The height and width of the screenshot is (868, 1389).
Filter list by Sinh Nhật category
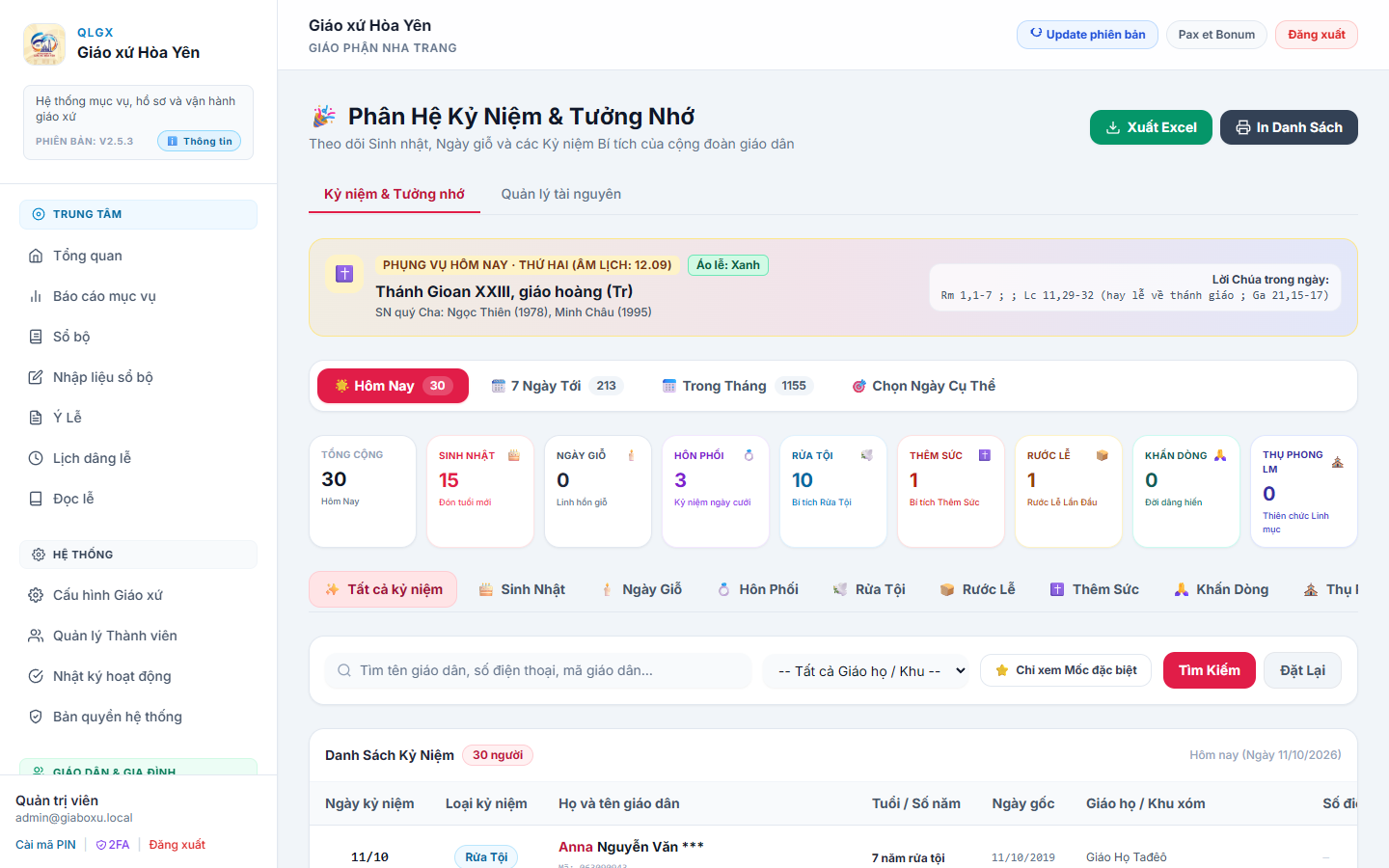point(522,589)
